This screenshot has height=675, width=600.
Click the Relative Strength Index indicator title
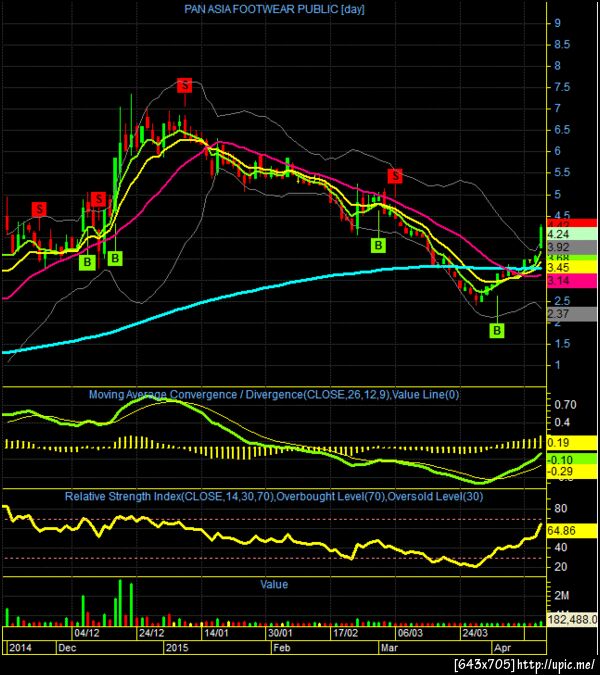click(x=274, y=496)
